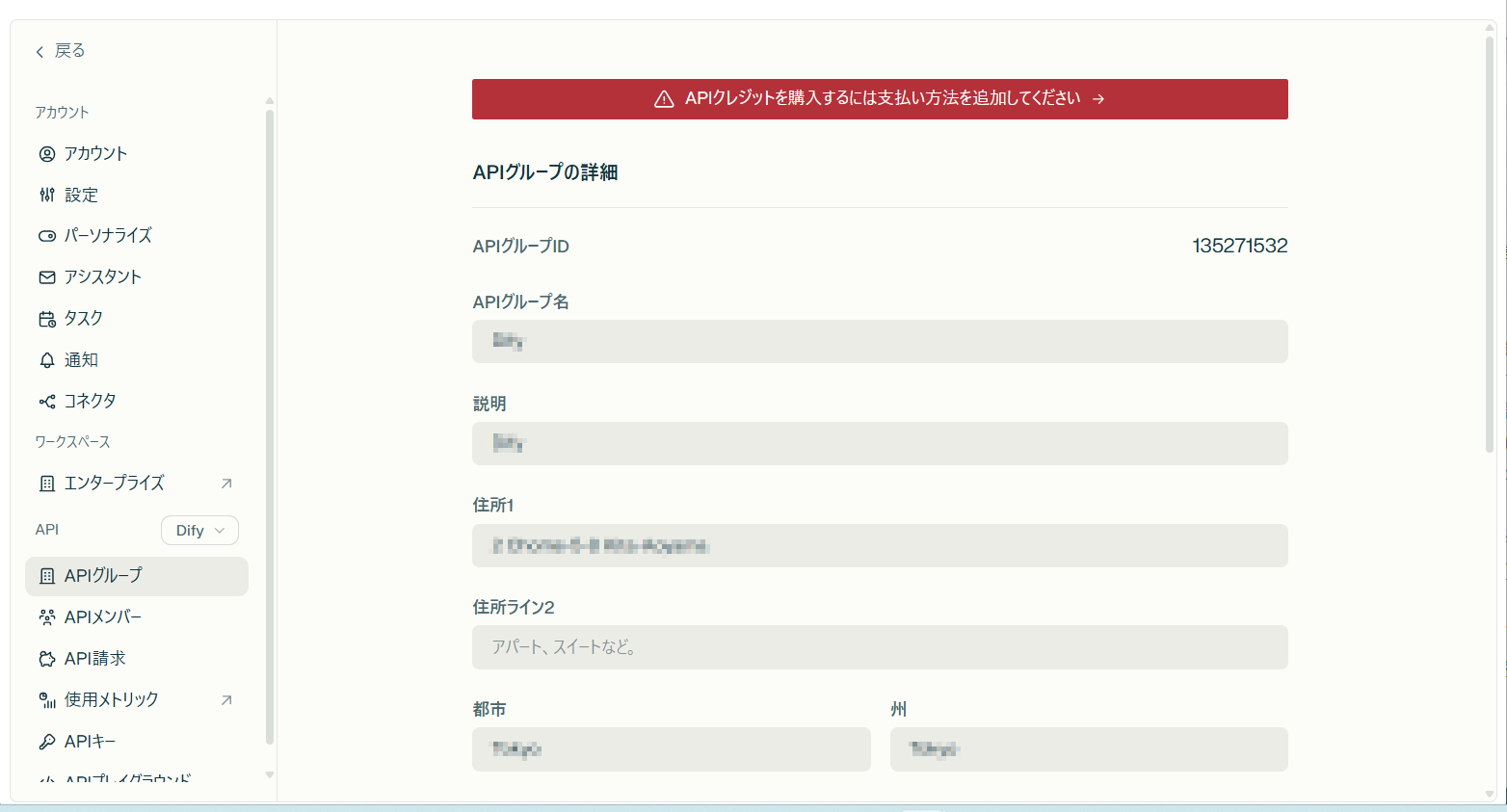This screenshot has height=812, width=1507.
Task: Click the sidebar scroll down arrow
Action: point(270,774)
